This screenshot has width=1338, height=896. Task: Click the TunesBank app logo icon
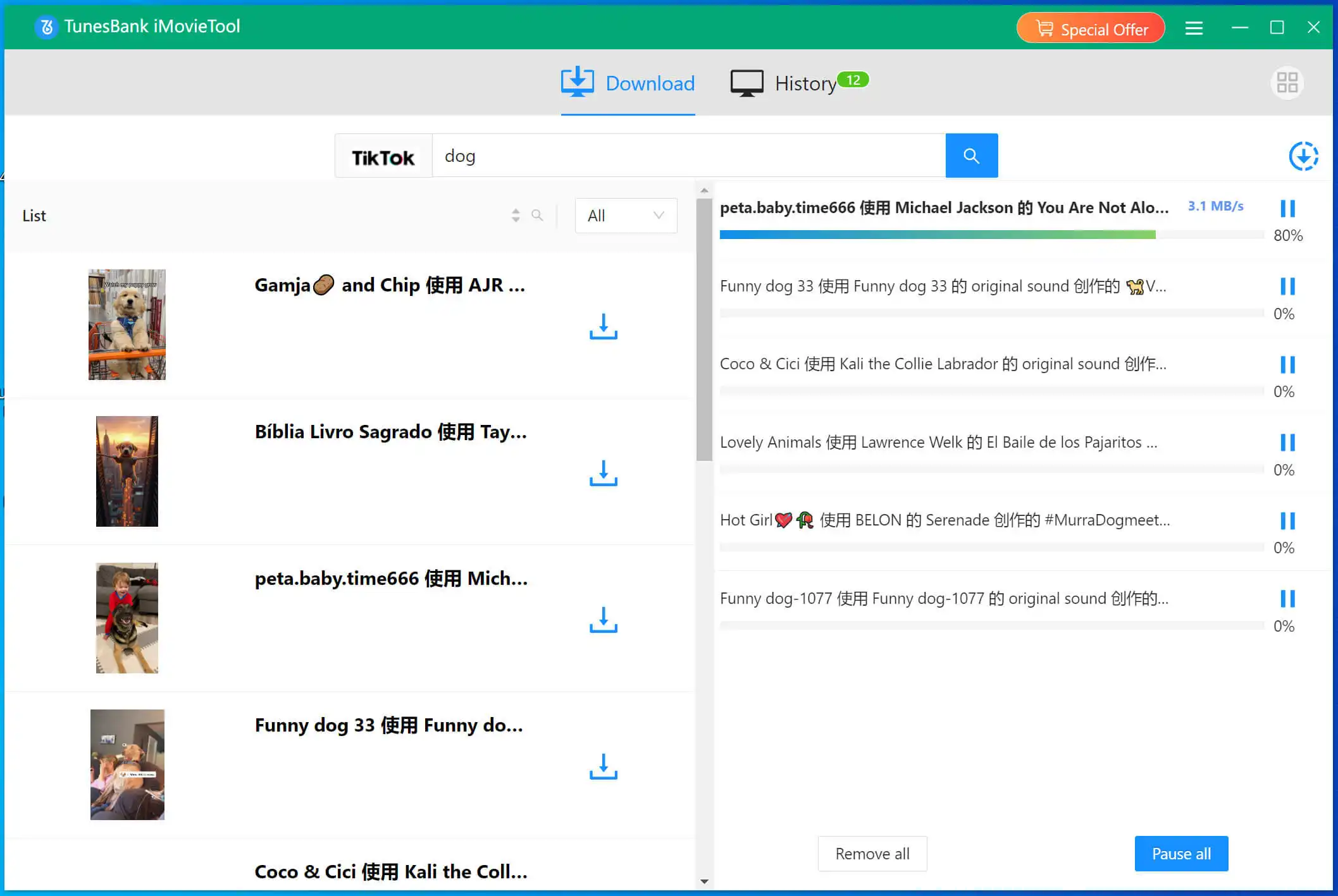pyautogui.click(x=46, y=27)
